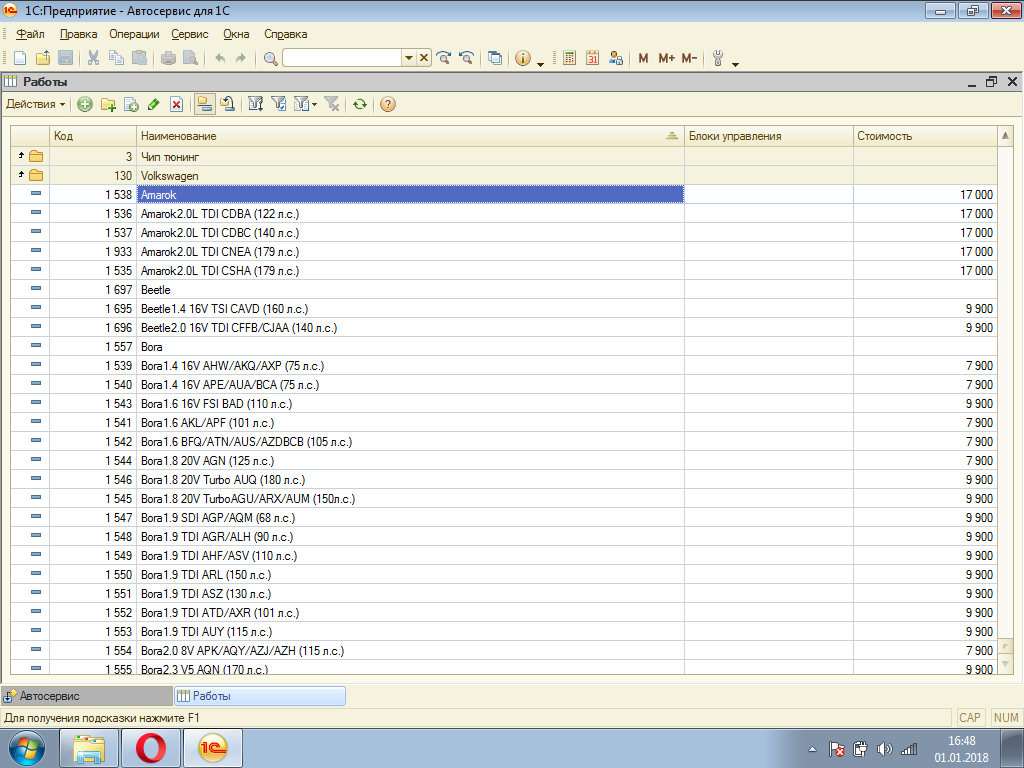Edit the current item with the pencil icon
This screenshot has width=1024, height=768.
click(x=153, y=104)
